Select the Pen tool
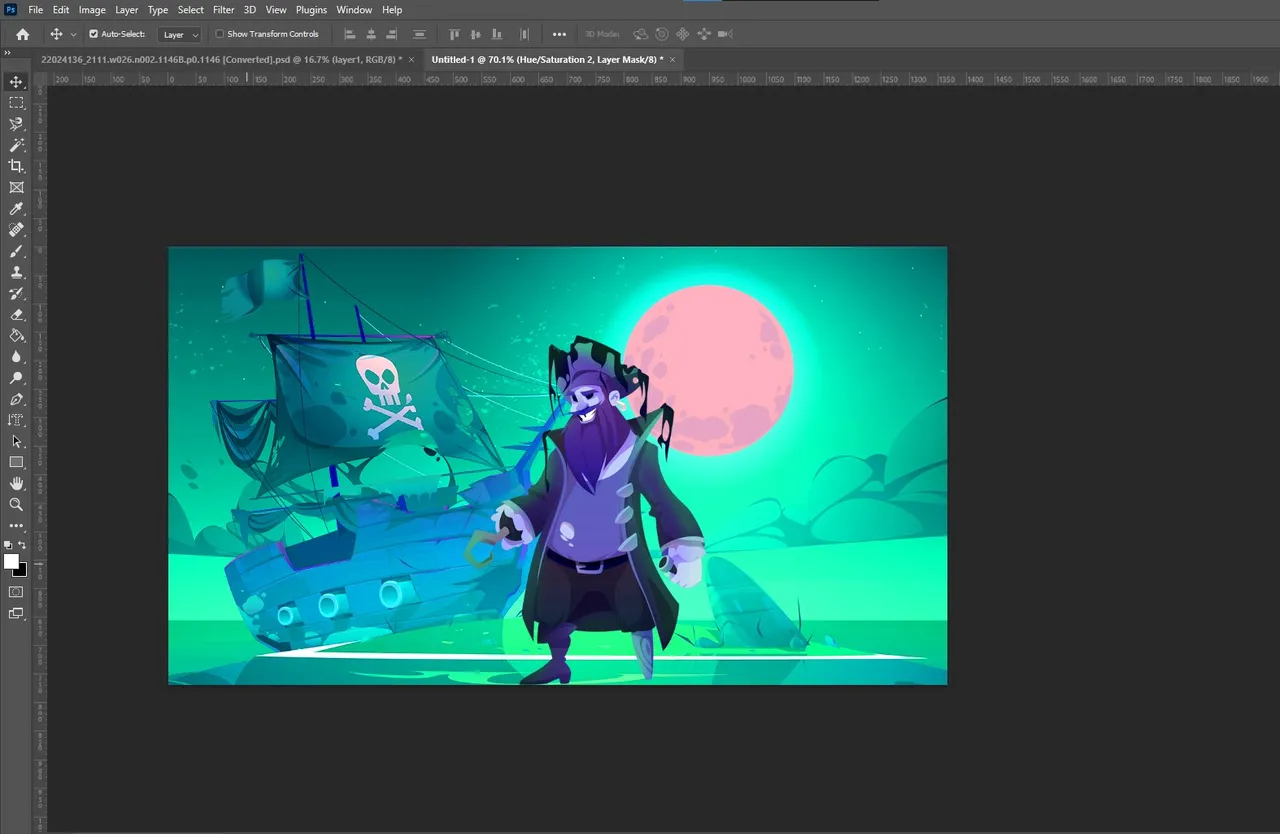Screen dimensions: 1280x834 click(x=16, y=399)
